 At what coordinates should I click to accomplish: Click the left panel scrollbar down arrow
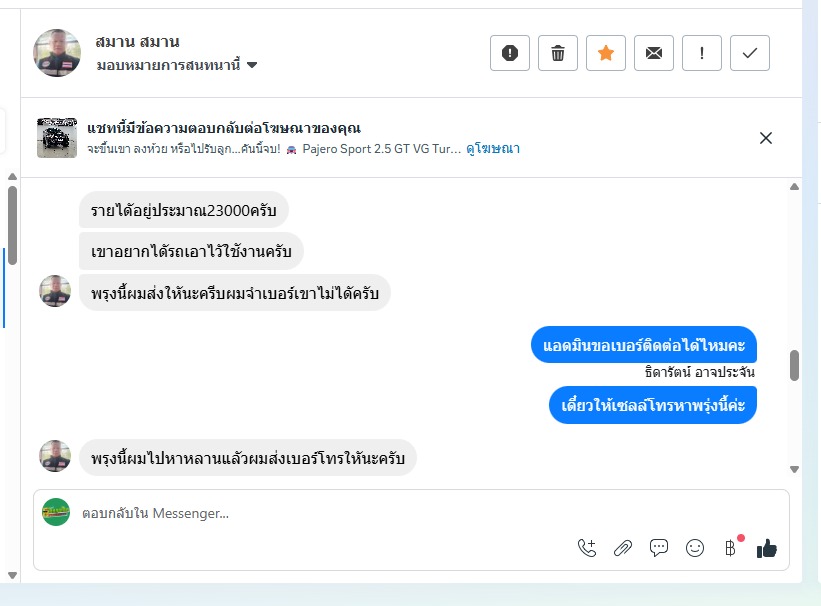[13, 576]
